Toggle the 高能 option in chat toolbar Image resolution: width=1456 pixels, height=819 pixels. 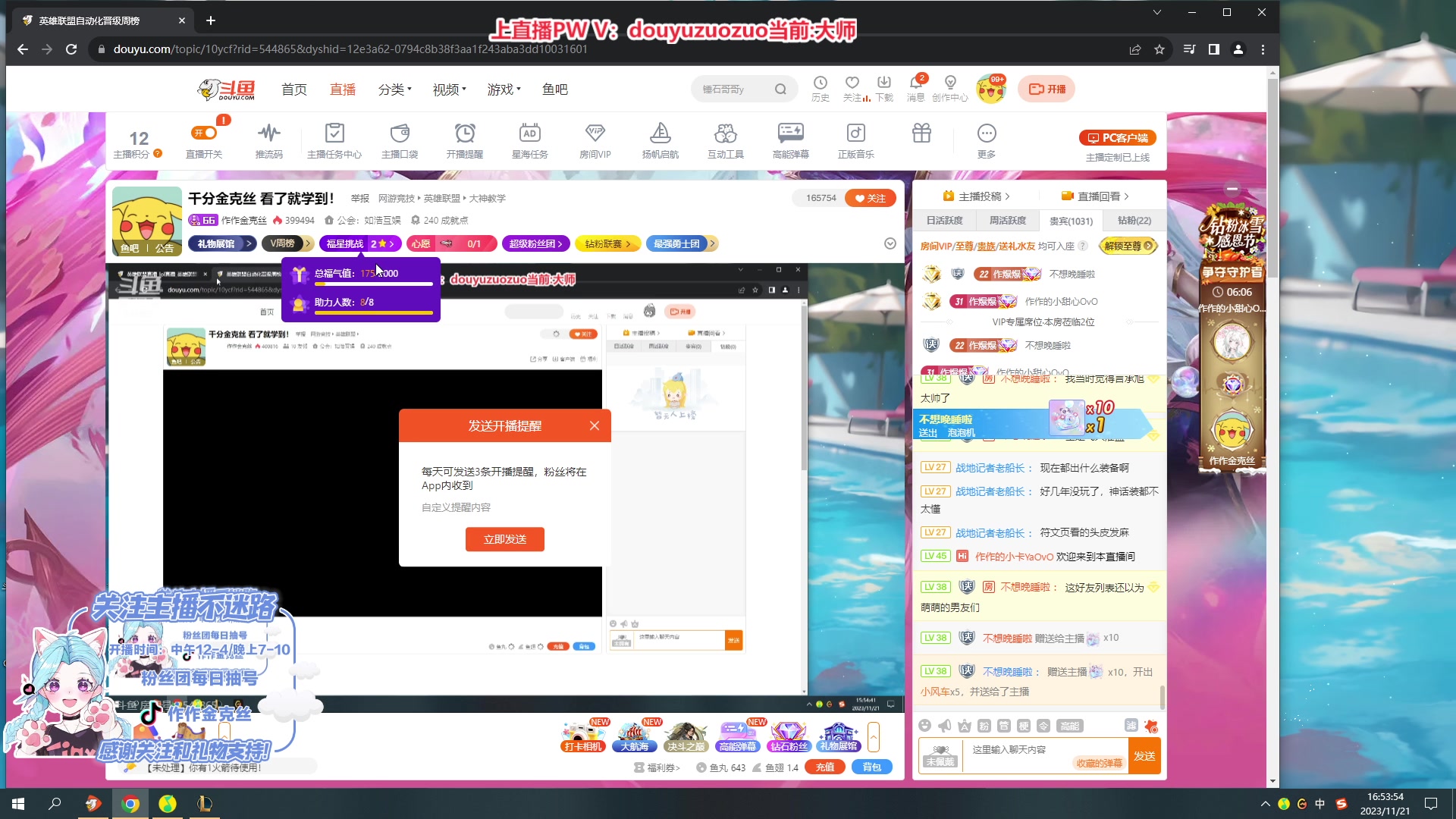point(1069,726)
